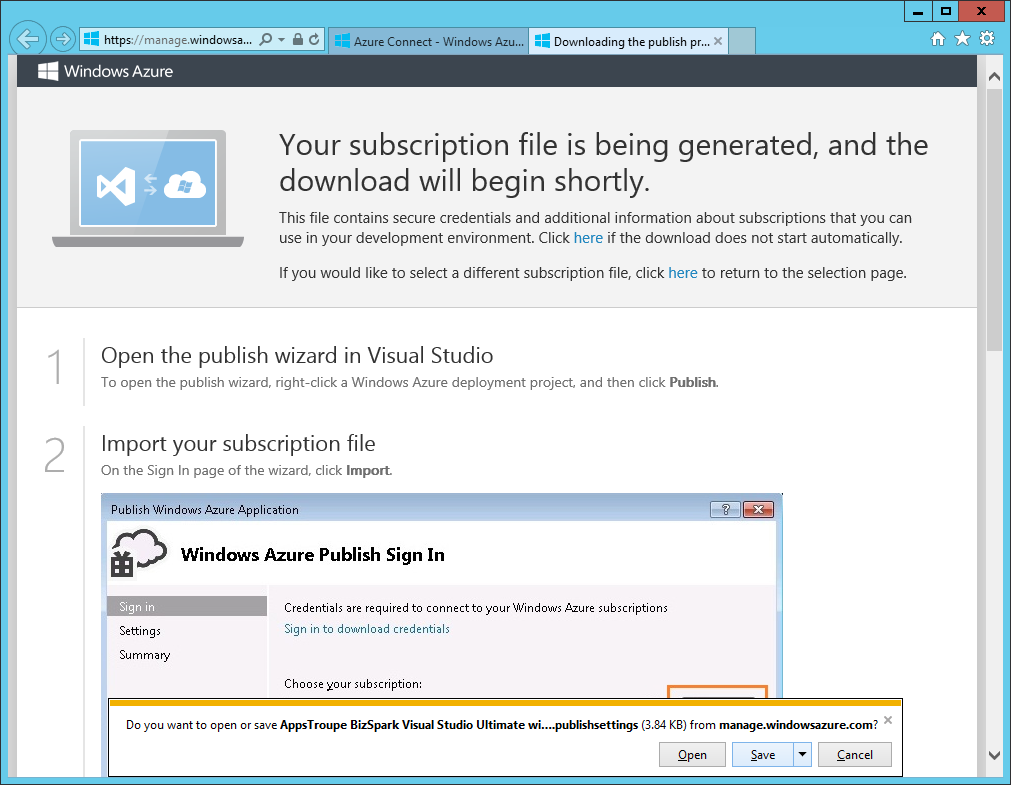Open Favorites with the star icon
The image size is (1011, 785).
pos(962,39)
